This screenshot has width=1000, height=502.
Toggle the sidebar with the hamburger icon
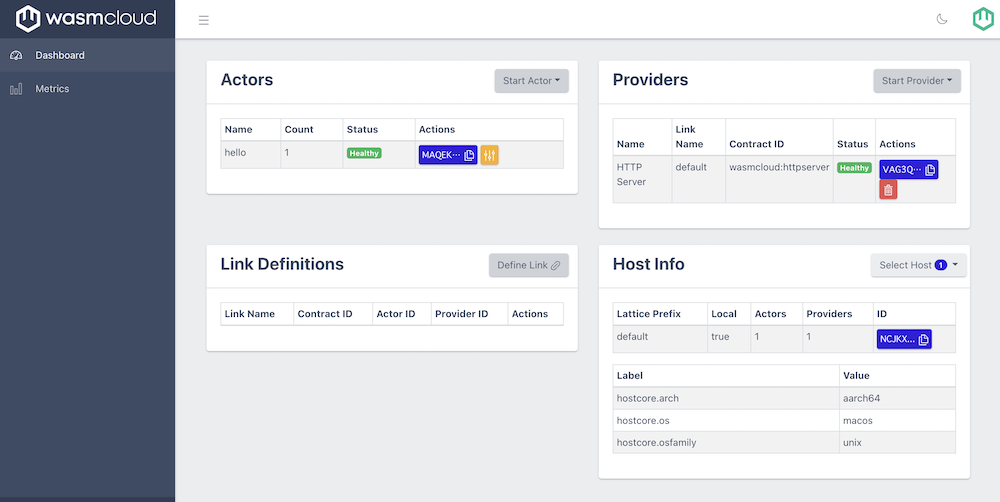click(x=204, y=20)
